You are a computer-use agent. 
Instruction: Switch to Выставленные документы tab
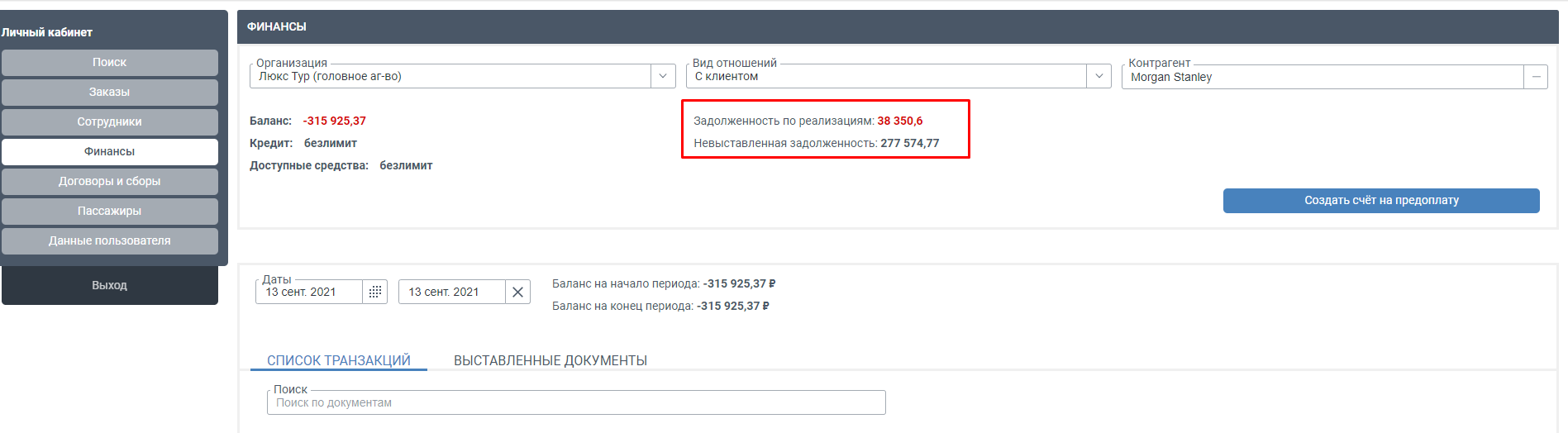[550, 360]
